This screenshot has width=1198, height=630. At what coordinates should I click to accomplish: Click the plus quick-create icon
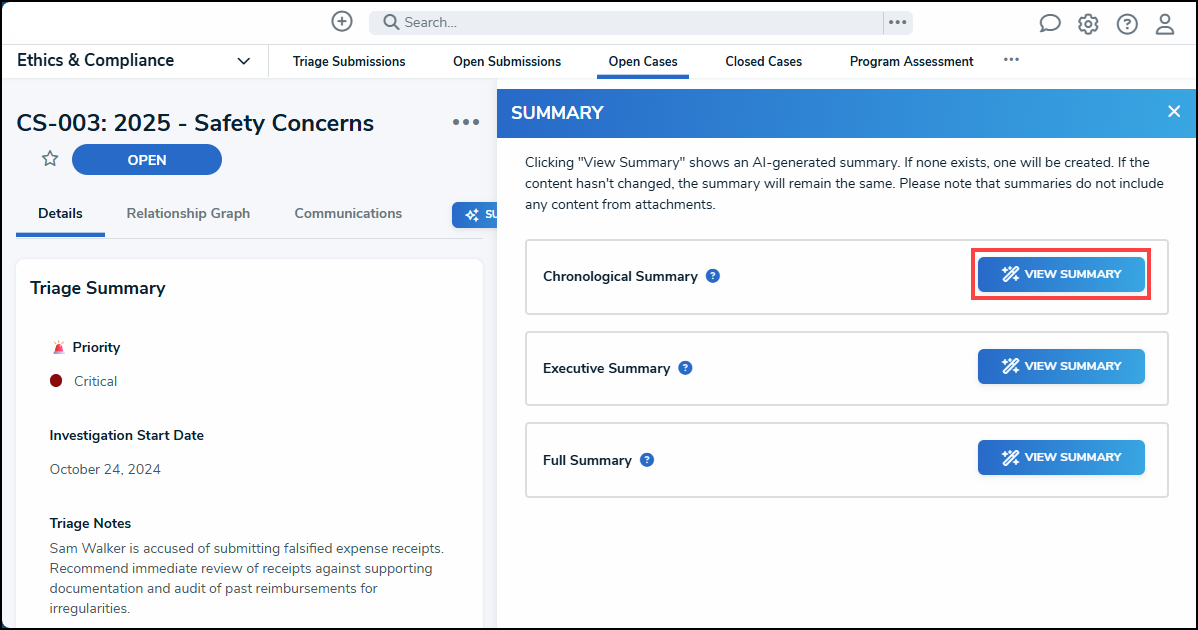[x=342, y=22]
